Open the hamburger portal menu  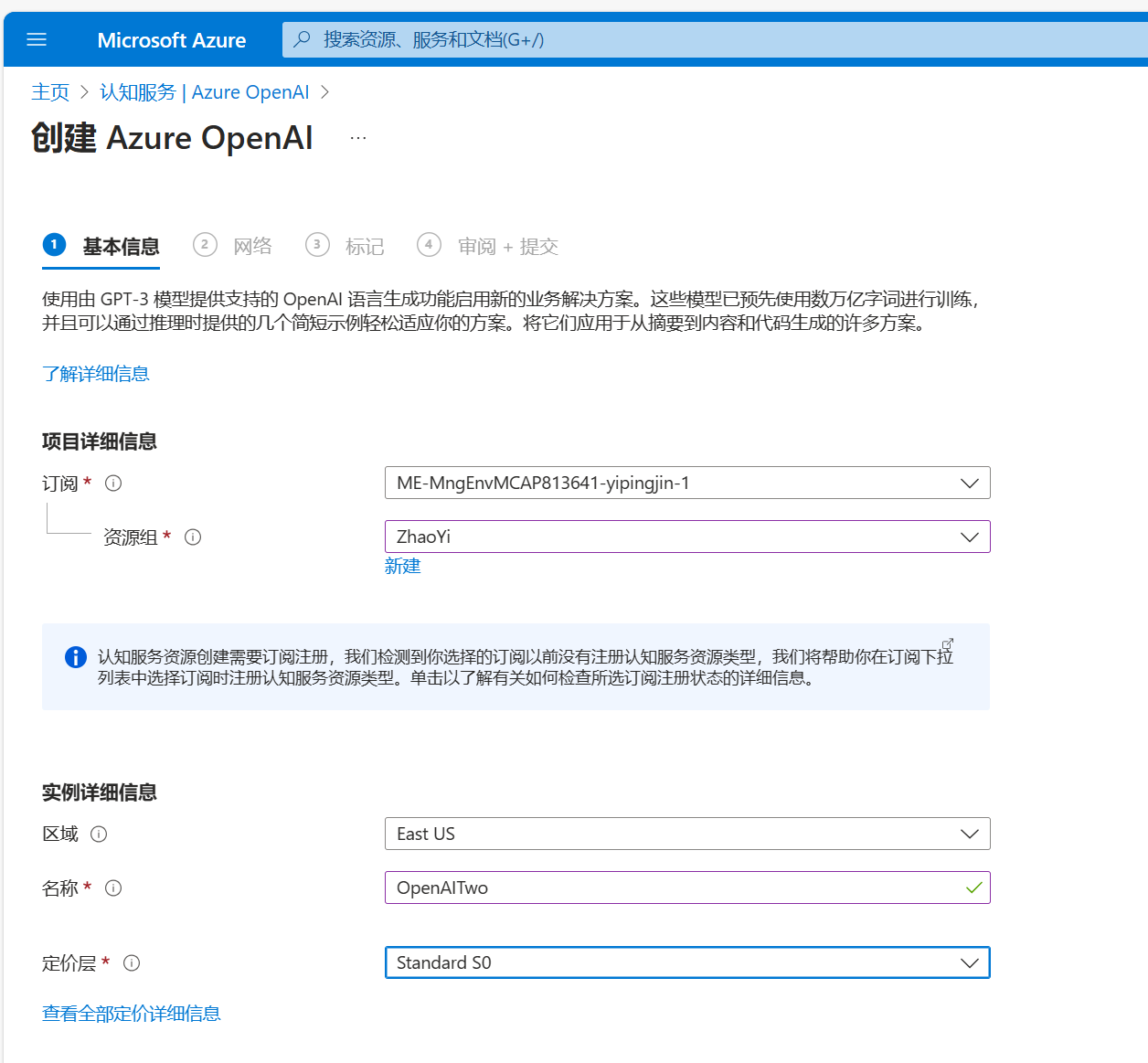click(x=37, y=39)
